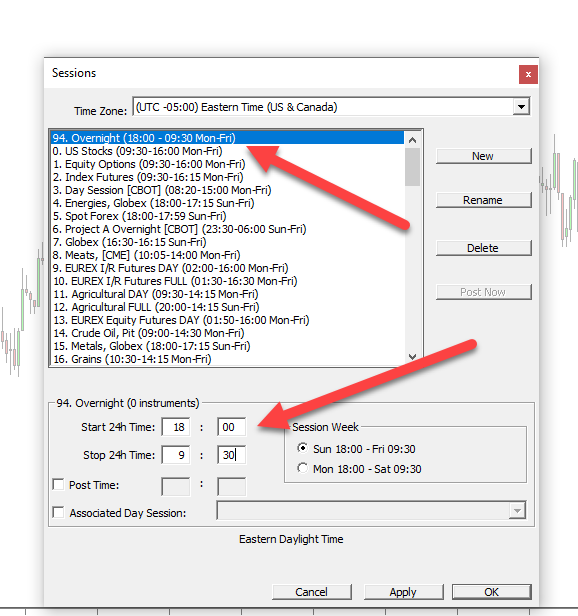Viewport: 578px width, 616px height.
Task: Click the session list scrollbar thumb
Action: [412, 167]
